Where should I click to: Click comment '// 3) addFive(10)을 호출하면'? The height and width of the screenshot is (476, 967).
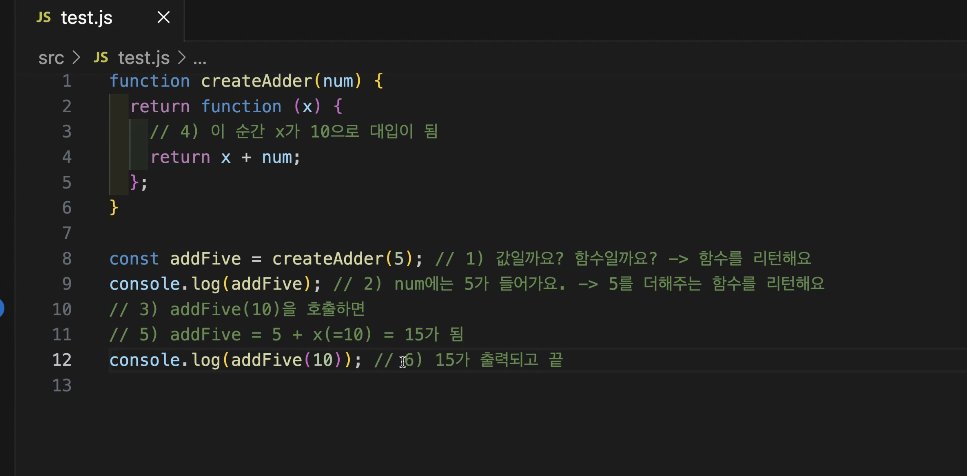click(237, 309)
